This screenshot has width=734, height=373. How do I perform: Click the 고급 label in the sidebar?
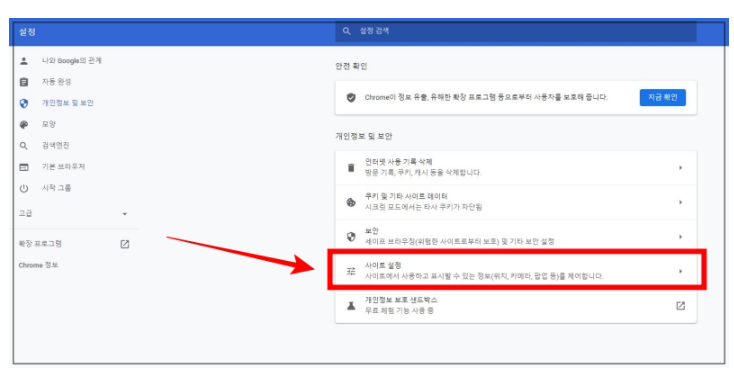coord(26,213)
